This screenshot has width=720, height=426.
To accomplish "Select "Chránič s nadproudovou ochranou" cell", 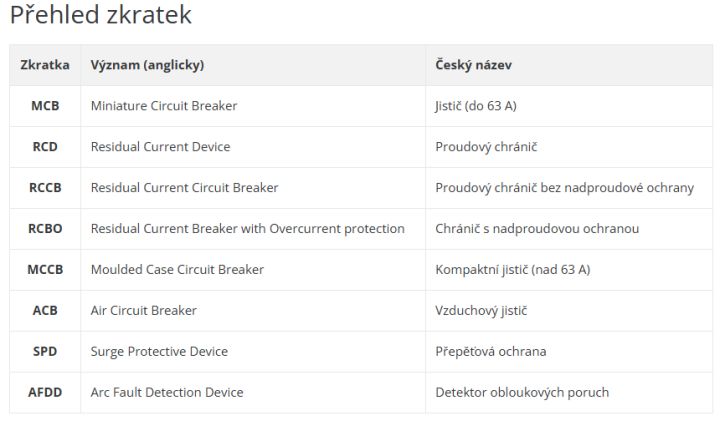I will [x=537, y=228].
